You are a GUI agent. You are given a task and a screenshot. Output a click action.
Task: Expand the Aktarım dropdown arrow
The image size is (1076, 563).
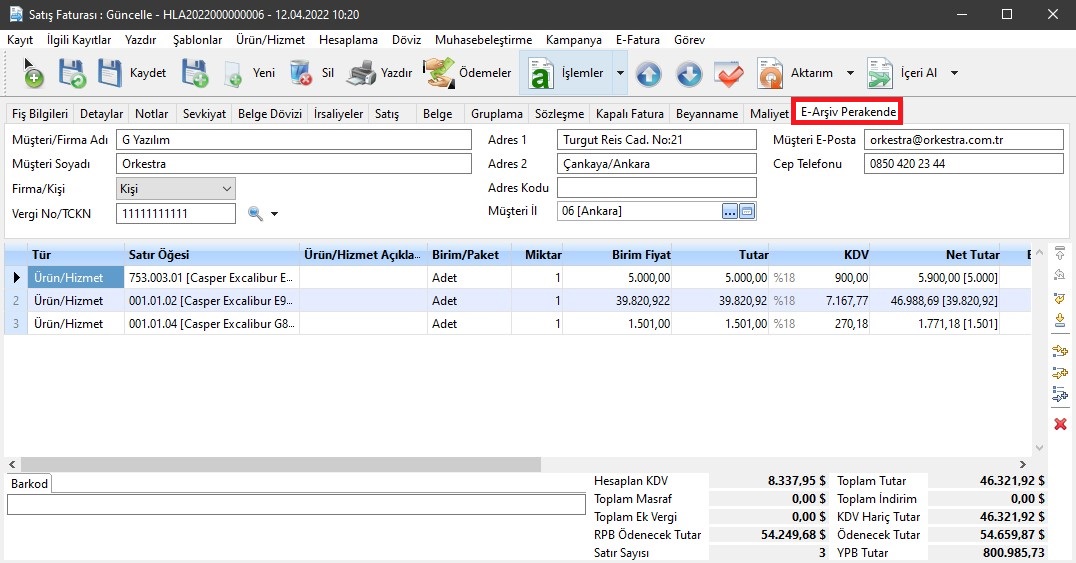click(850, 73)
